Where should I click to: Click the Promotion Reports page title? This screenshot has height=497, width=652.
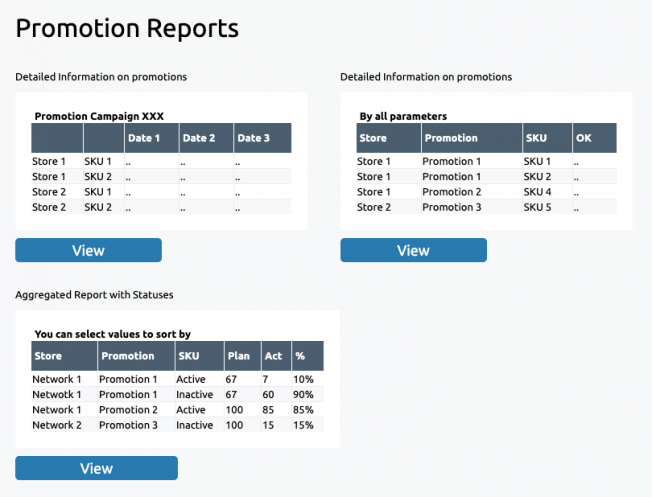coord(127,29)
